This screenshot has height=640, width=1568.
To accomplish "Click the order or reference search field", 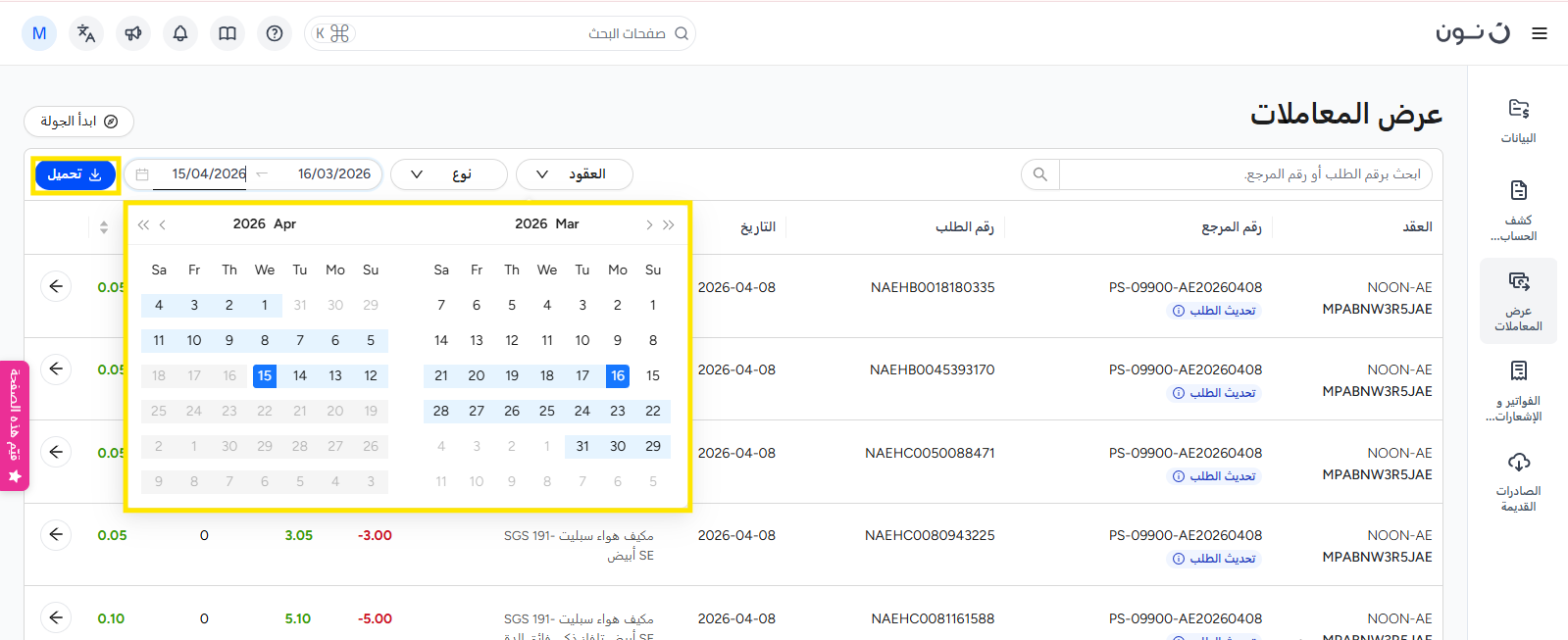I will pyautogui.click(x=1245, y=174).
